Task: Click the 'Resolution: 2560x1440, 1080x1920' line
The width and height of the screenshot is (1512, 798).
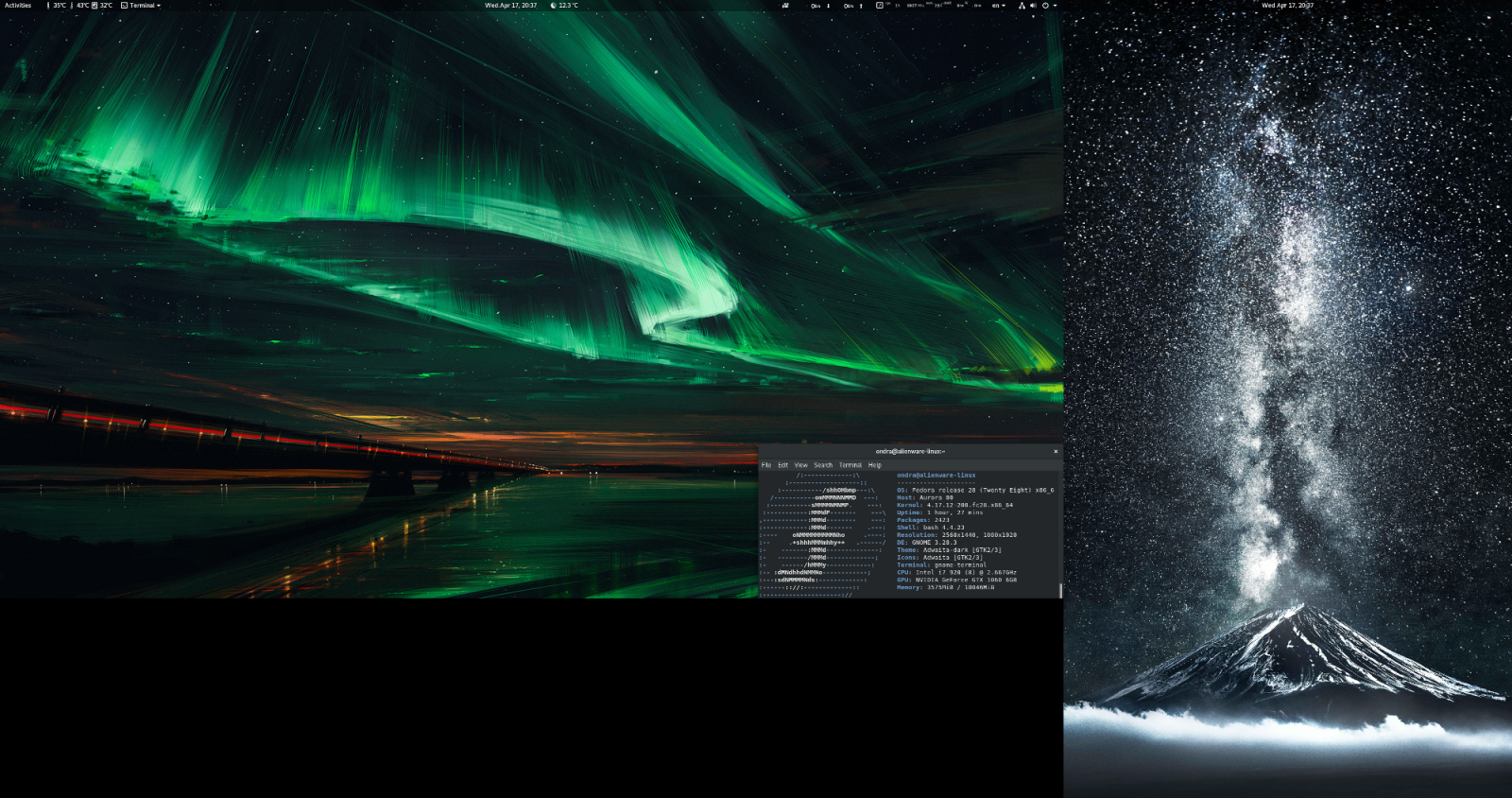Action: pos(957,536)
